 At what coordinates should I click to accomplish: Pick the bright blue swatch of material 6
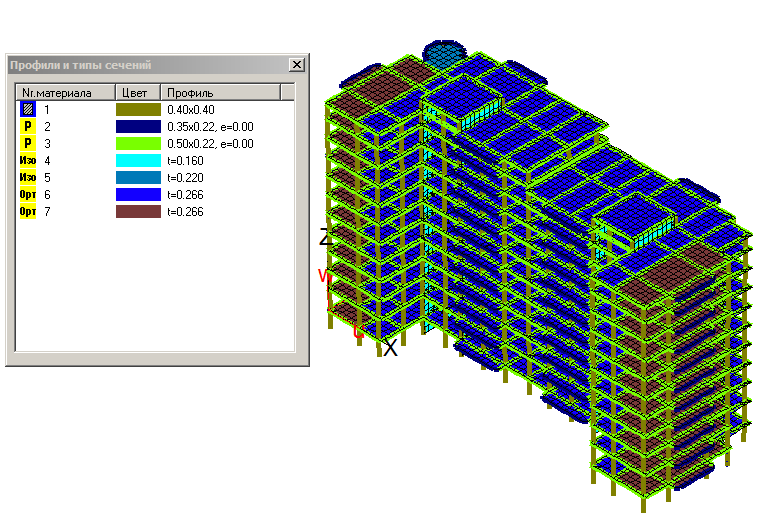click(138, 194)
